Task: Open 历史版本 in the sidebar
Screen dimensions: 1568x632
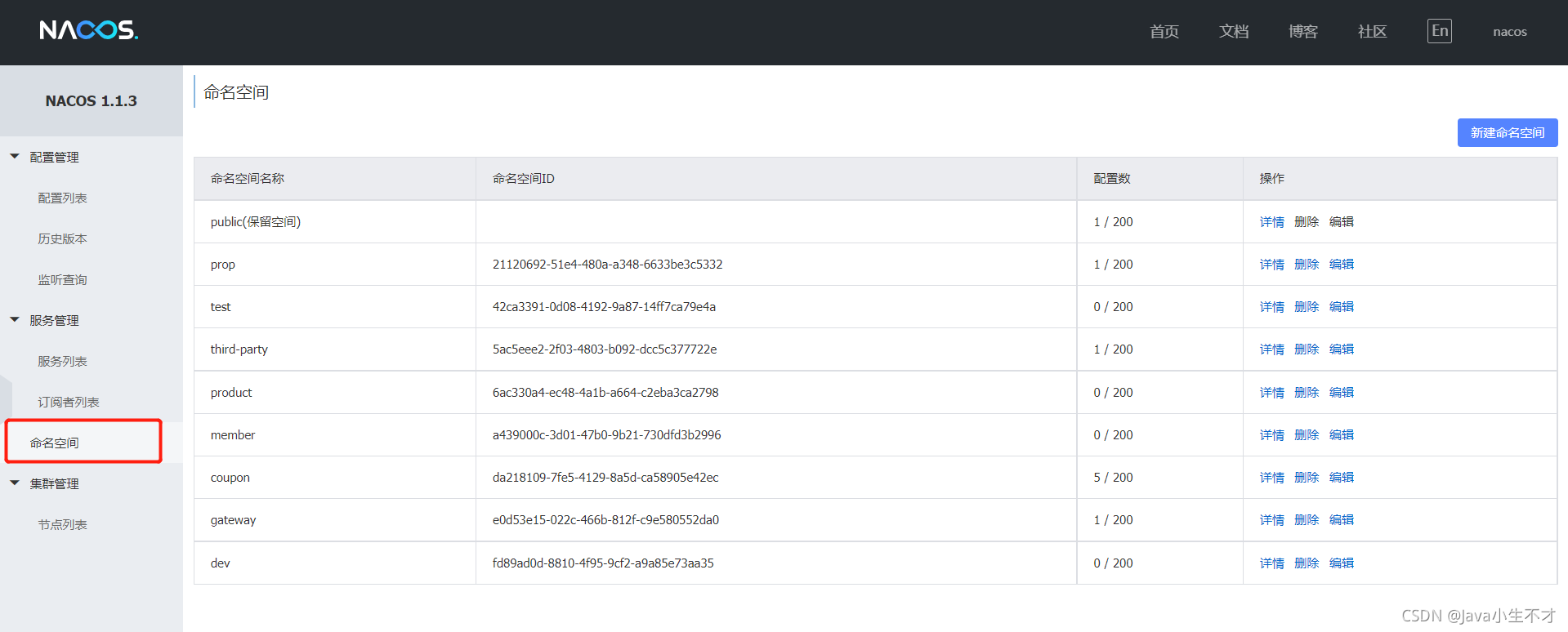Action: (62, 238)
